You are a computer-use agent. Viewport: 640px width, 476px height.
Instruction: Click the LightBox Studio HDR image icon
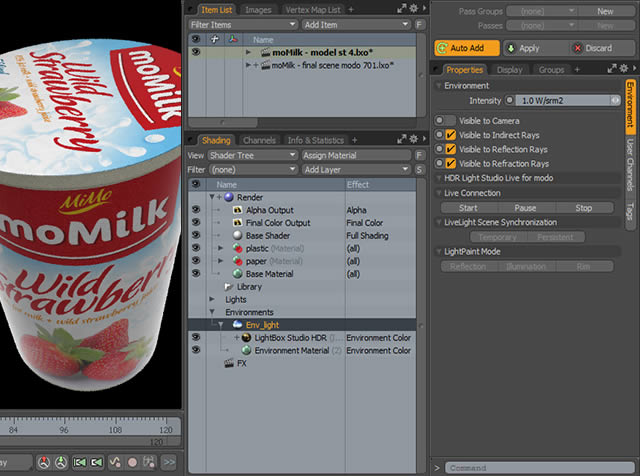pyautogui.click(x=247, y=338)
